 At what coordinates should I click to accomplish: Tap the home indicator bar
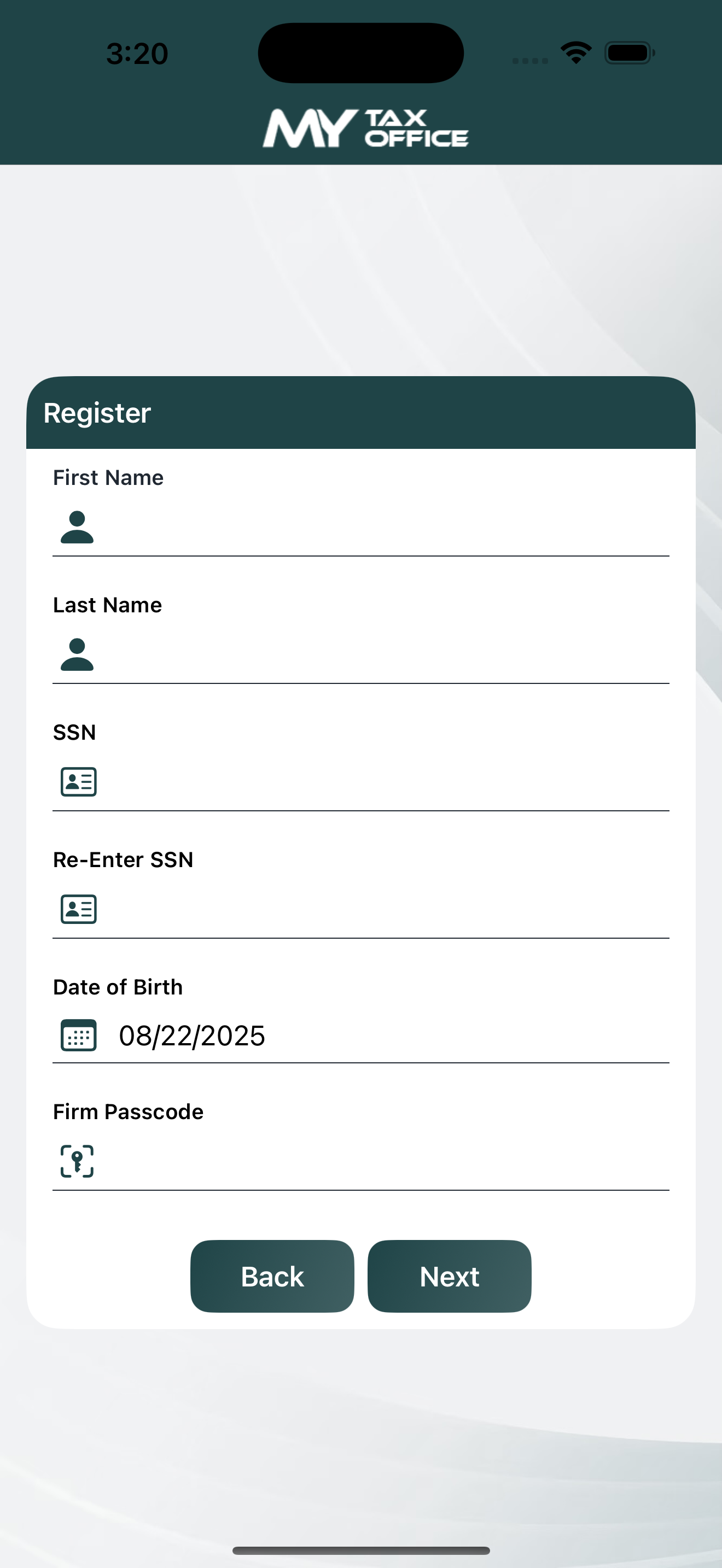tap(361, 1551)
